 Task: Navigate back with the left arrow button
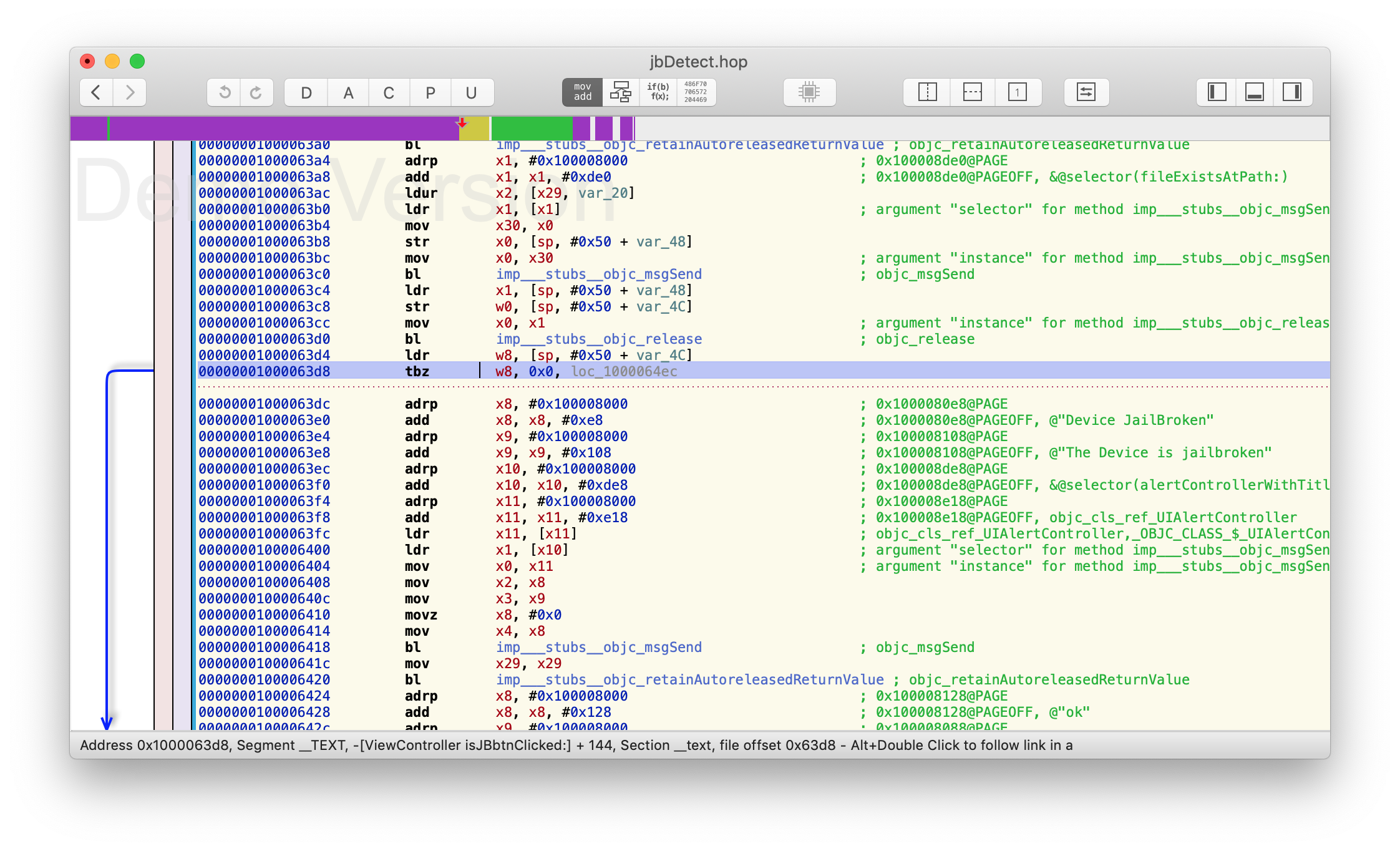click(x=96, y=92)
